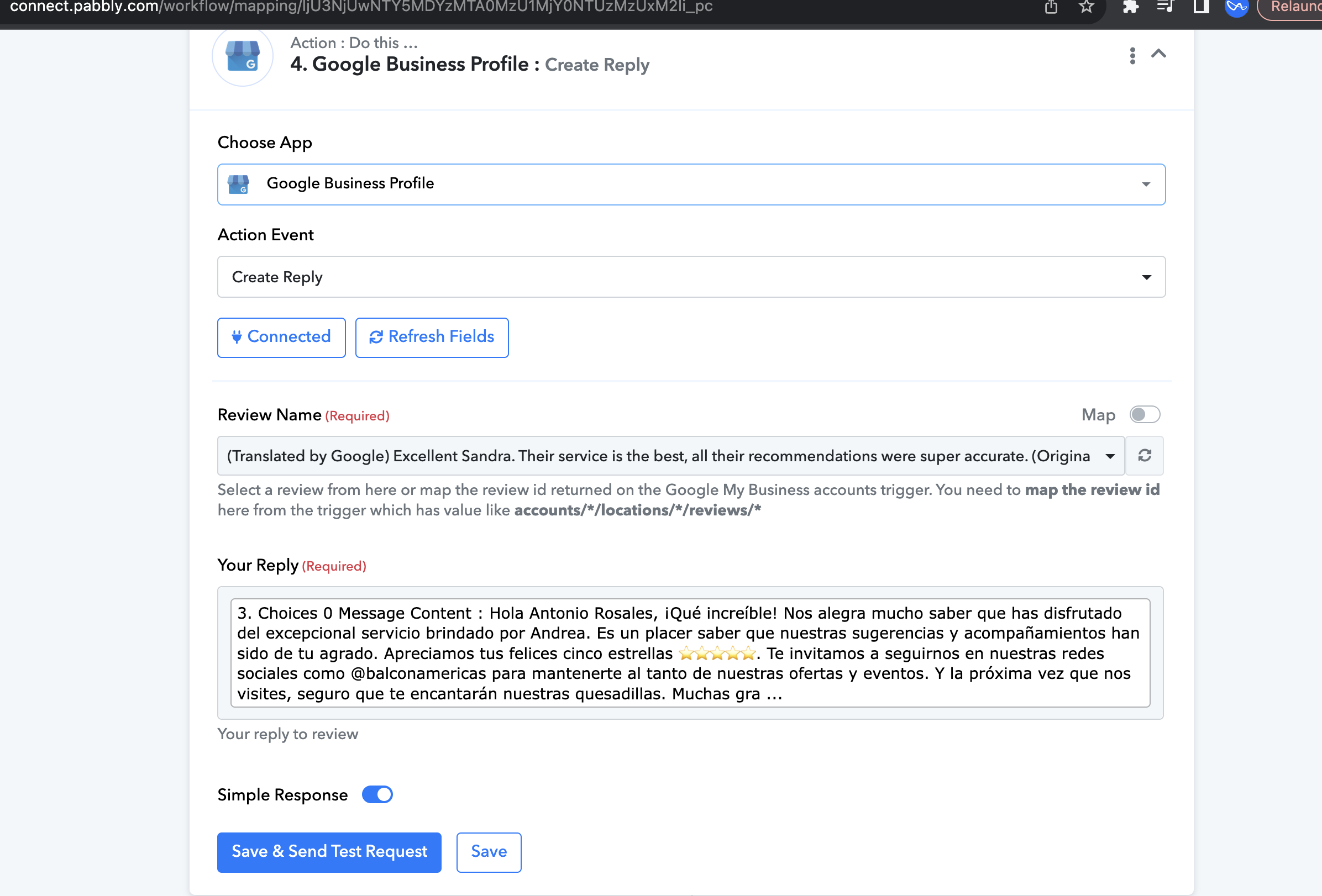Click the 'Action Event' label
The height and width of the screenshot is (896, 1322).
tap(266, 235)
